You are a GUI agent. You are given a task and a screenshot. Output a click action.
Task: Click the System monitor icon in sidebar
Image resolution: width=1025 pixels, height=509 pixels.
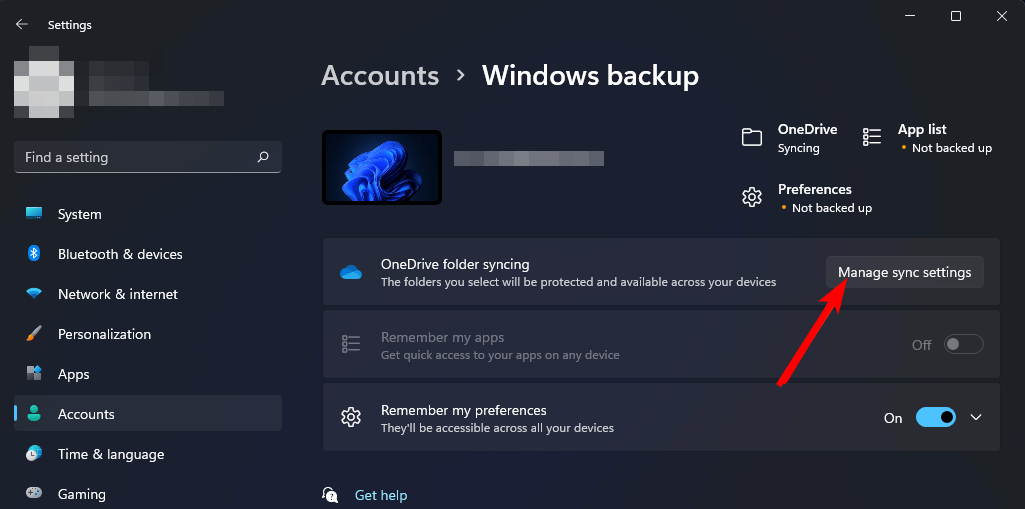34,214
